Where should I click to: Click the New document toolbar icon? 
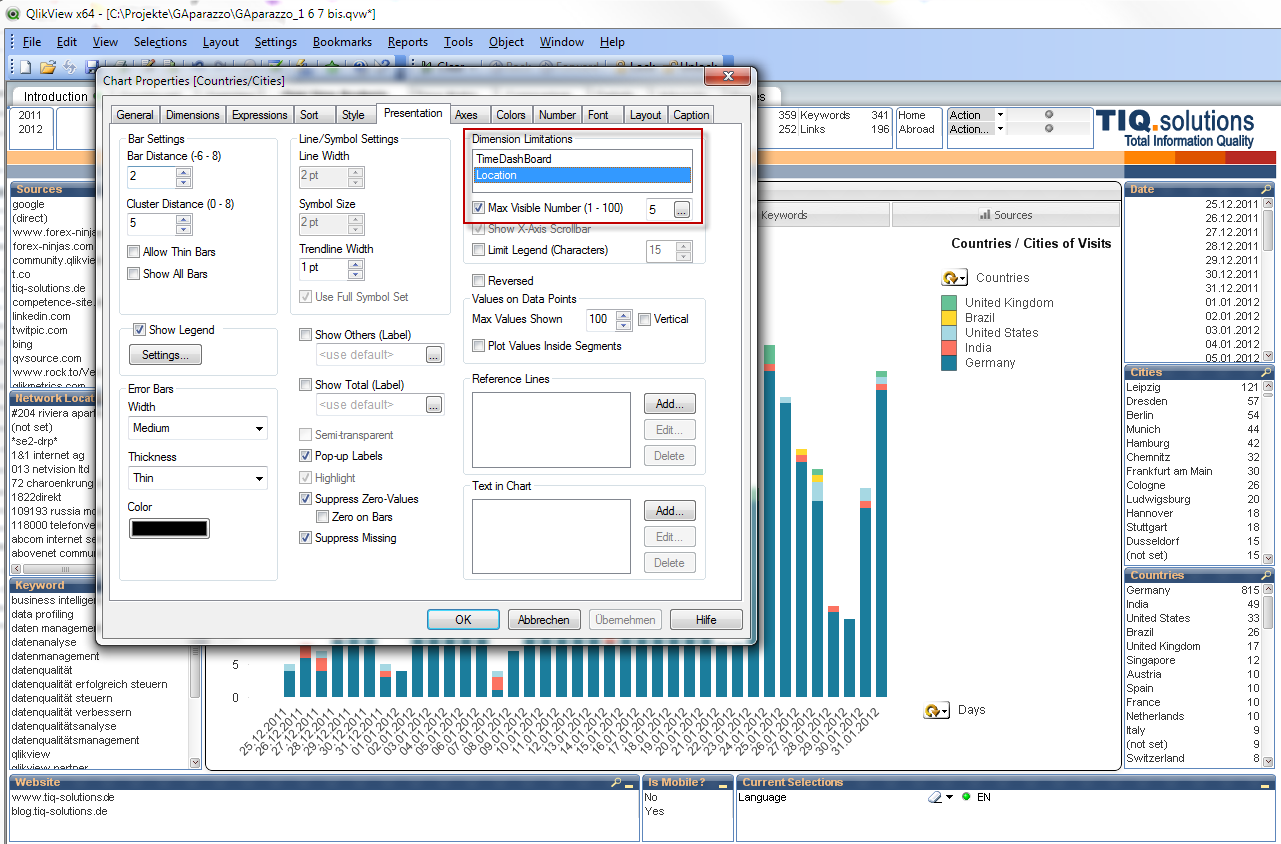click(26, 67)
